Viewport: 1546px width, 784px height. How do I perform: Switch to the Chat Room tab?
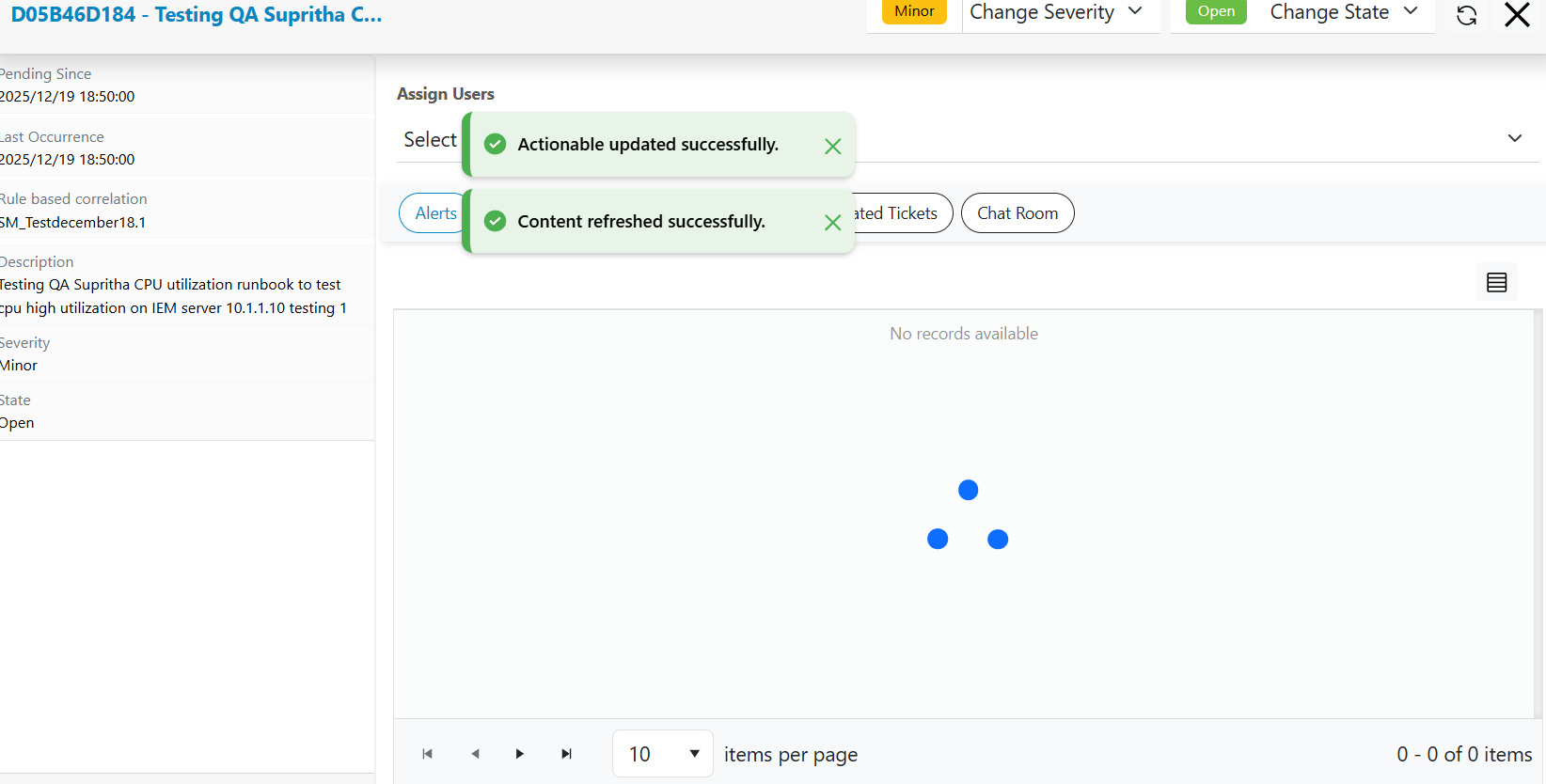[1018, 213]
